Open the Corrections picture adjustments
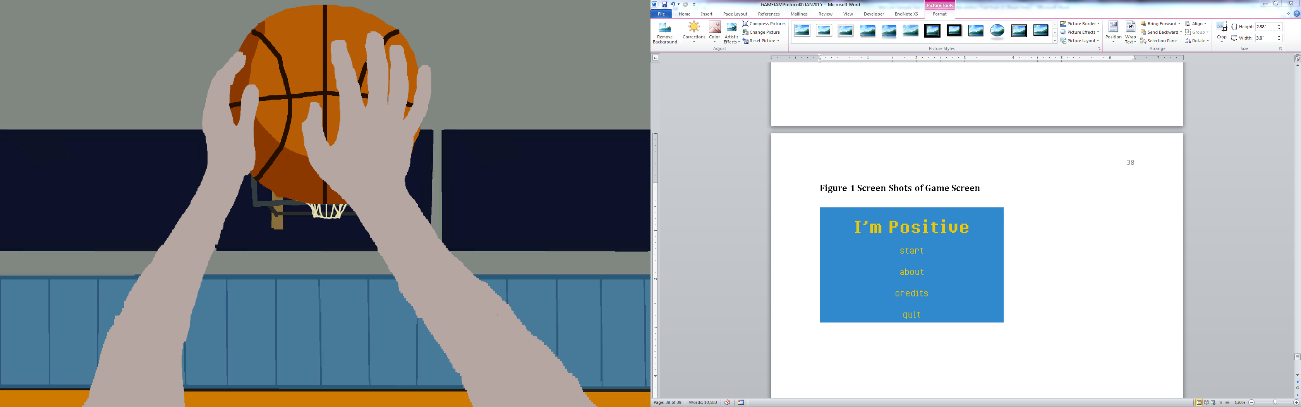The width and height of the screenshot is (1301, 407). [694, 32]
